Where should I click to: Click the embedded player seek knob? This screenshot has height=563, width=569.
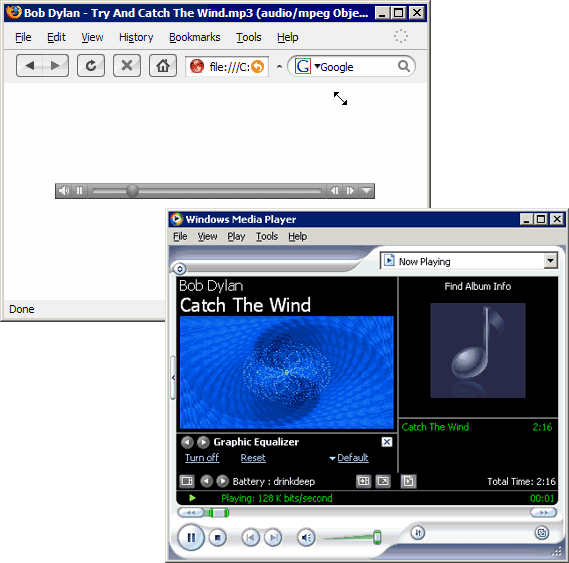point(132,191)
